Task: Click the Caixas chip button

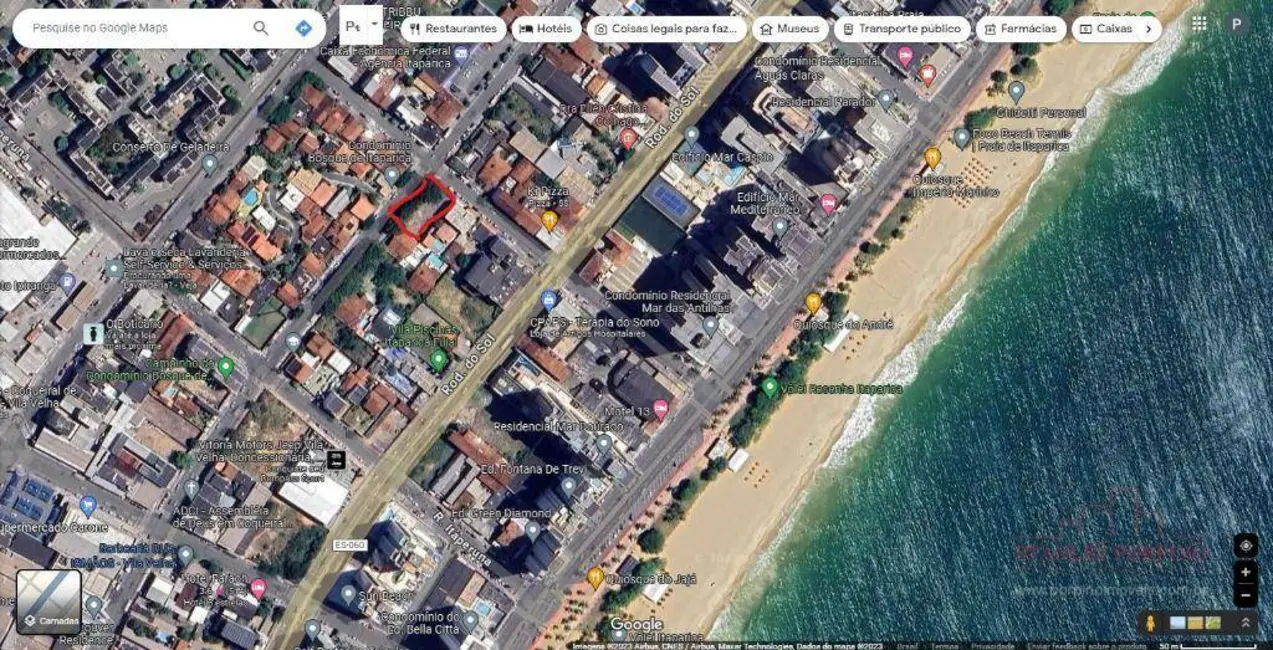Action: coord(1105,29)
